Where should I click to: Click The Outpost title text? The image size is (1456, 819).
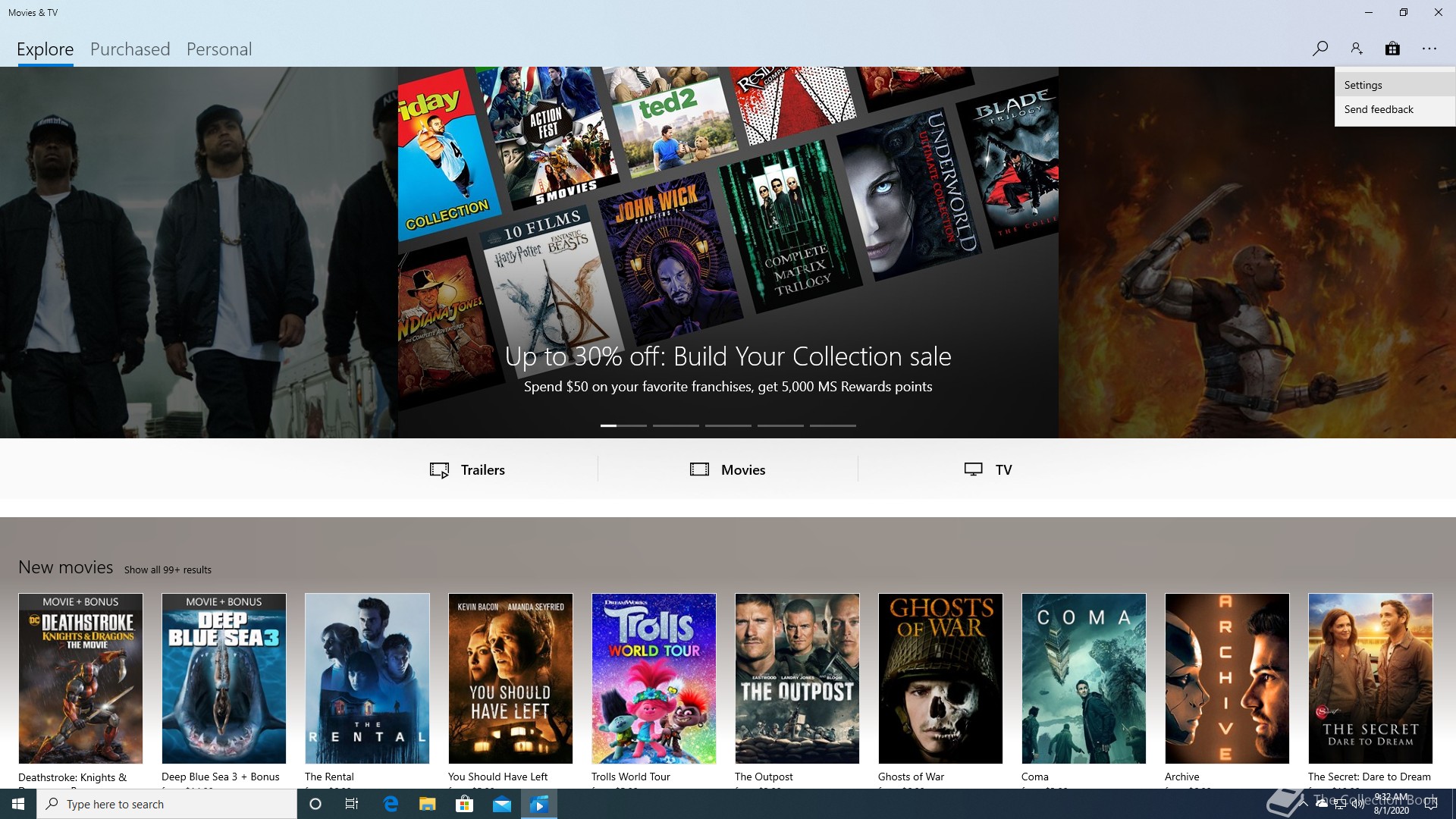[764, 777]
